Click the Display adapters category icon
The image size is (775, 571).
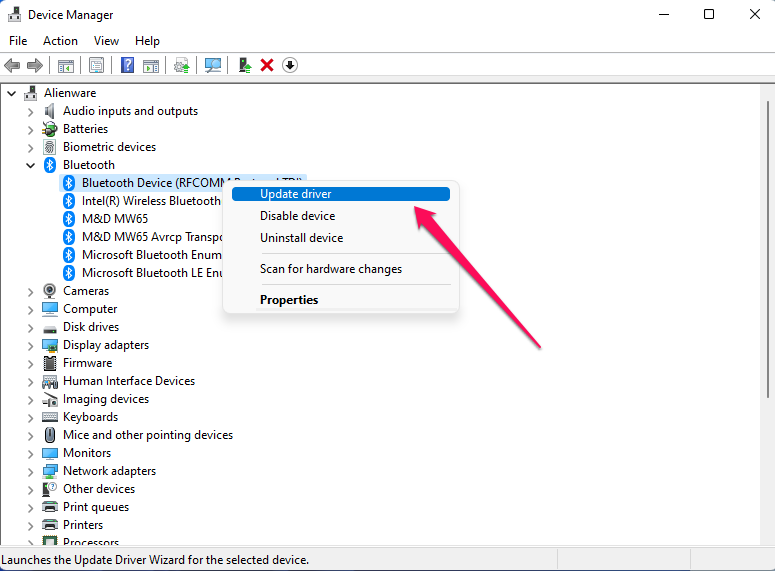tap(50, 345)
